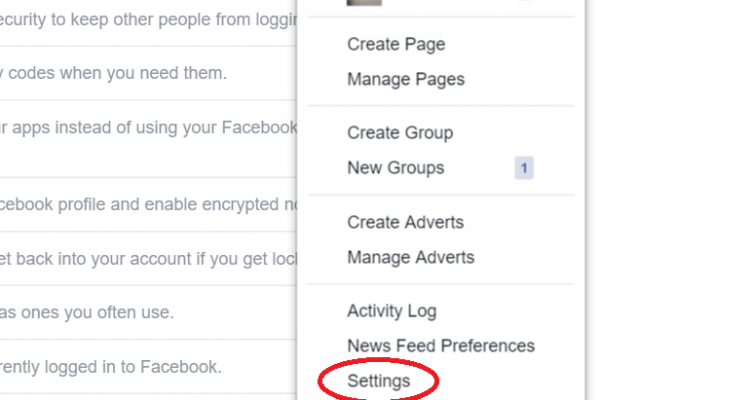Open the 'get back into your account' row
The image size is (750, 400).
click(x=148, y=259)
